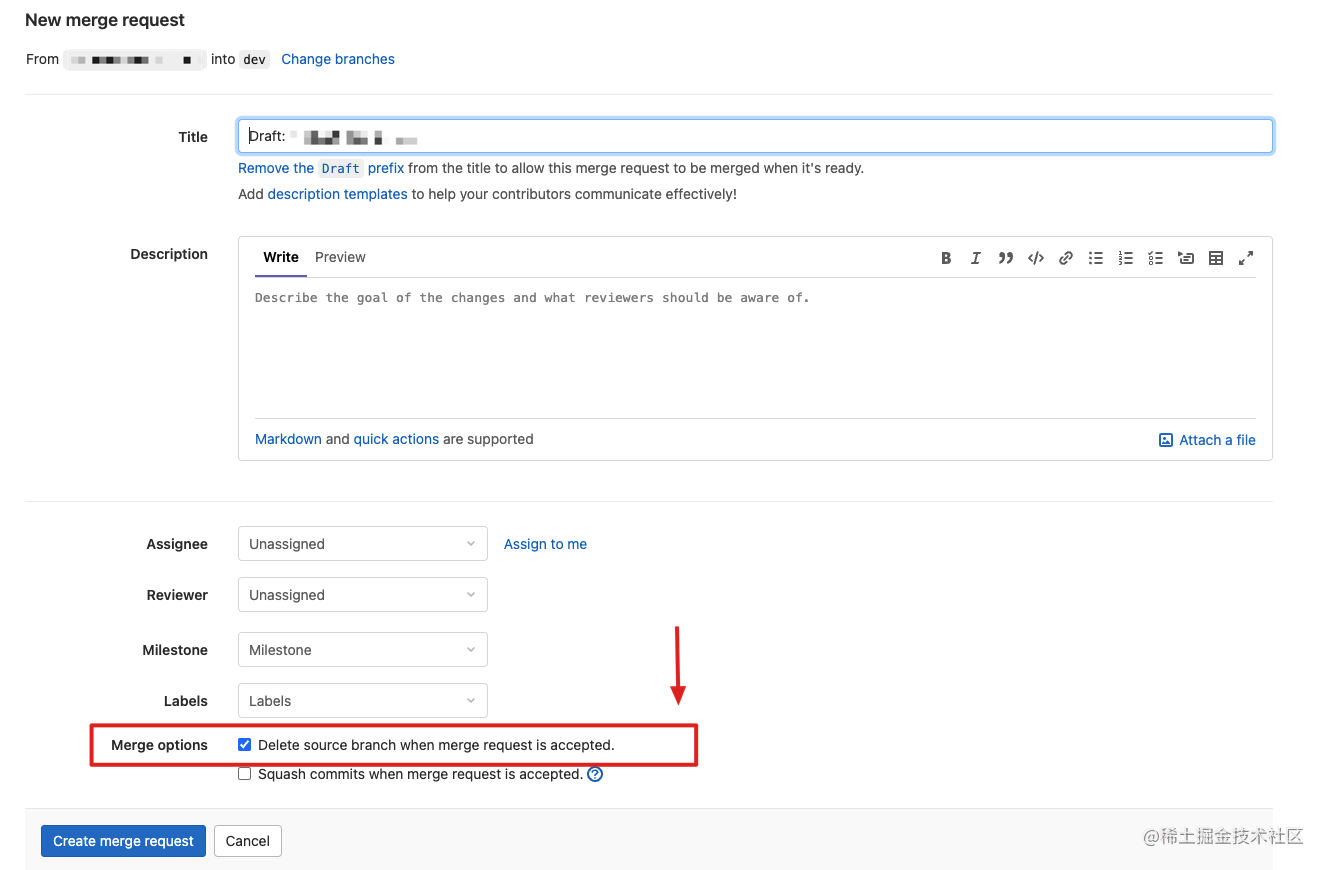1327x870 pixels.
Task: Insert a blockquote in the description
Action: [x=1006, y=258]
